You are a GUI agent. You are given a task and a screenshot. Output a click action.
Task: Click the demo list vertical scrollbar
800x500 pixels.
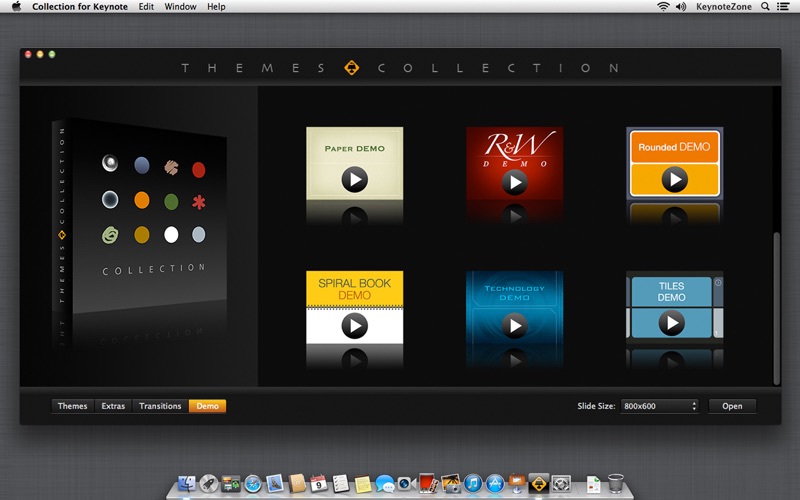pos(777,308)
